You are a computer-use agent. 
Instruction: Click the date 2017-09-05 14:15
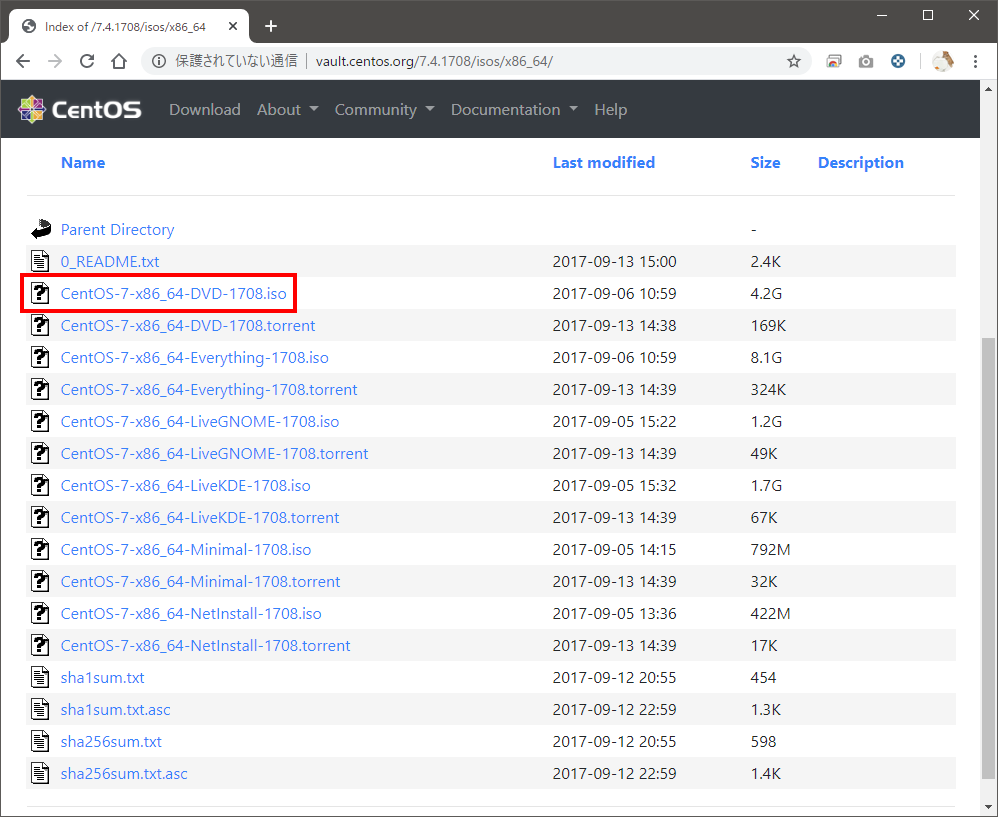click(x=614, y=549)
